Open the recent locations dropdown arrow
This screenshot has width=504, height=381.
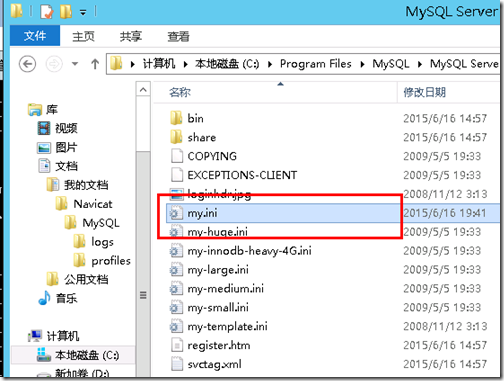75,64
